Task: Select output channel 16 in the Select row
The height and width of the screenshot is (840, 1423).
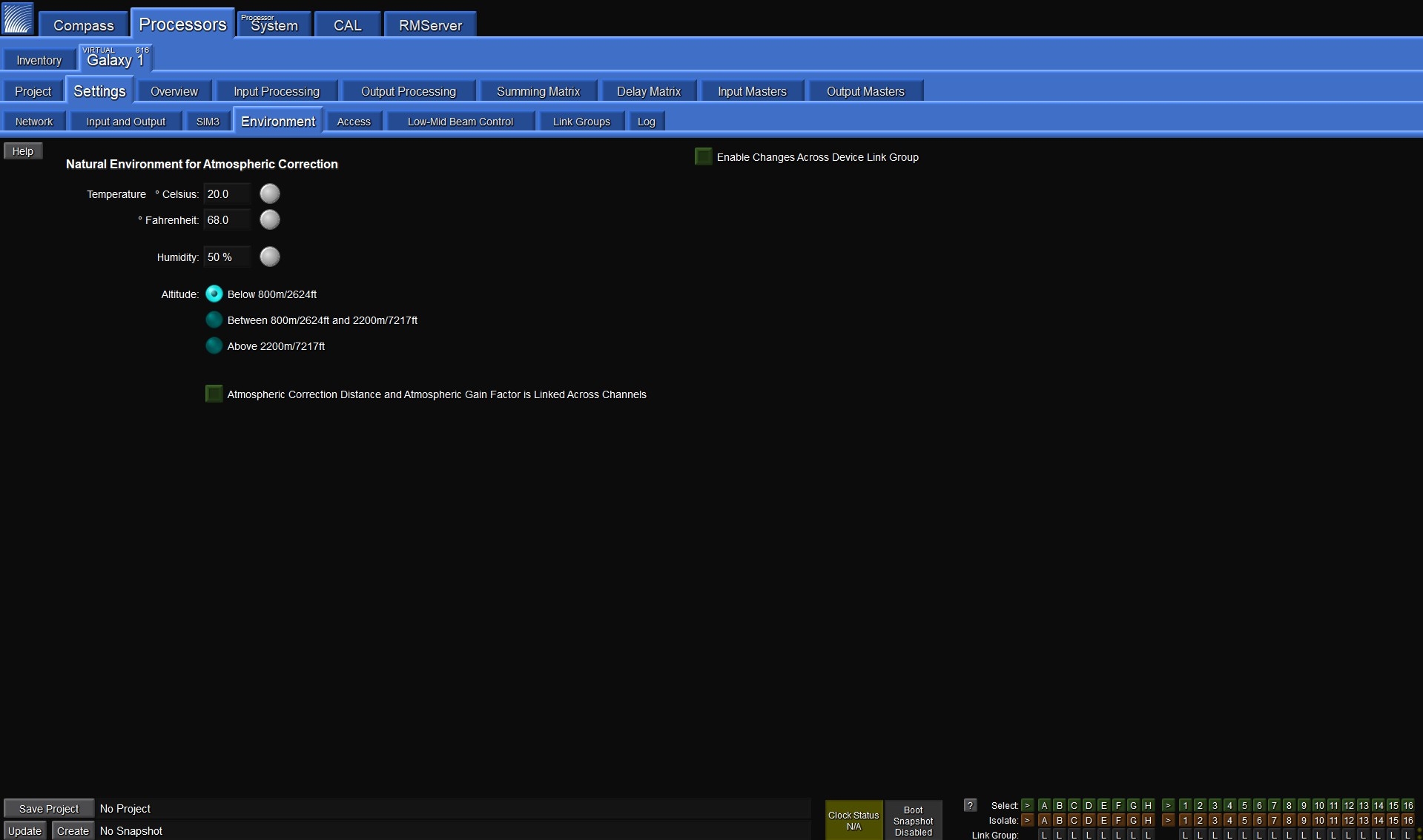Action: [x=1407, y=805]
